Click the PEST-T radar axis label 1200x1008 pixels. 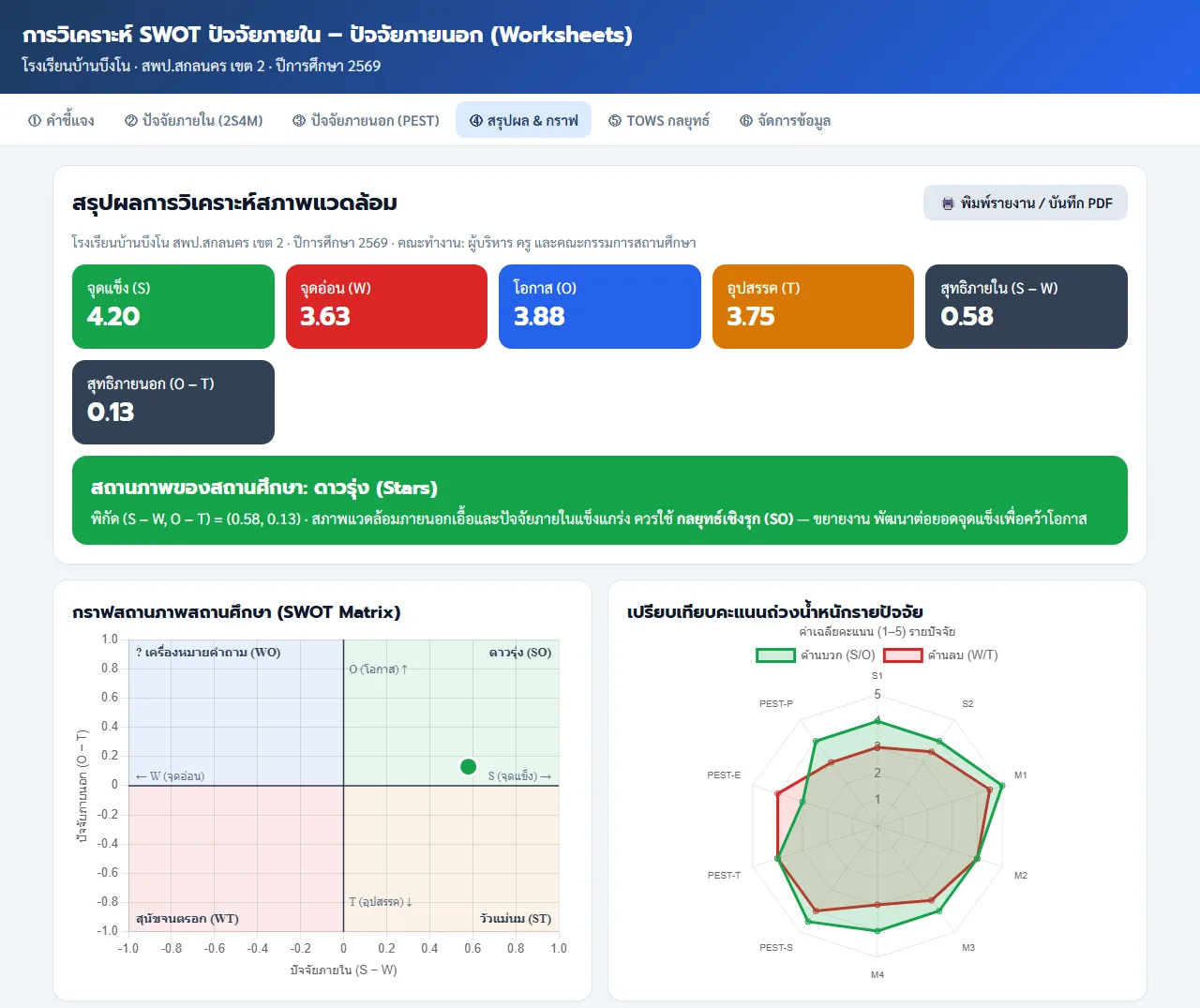pos(724,875)
